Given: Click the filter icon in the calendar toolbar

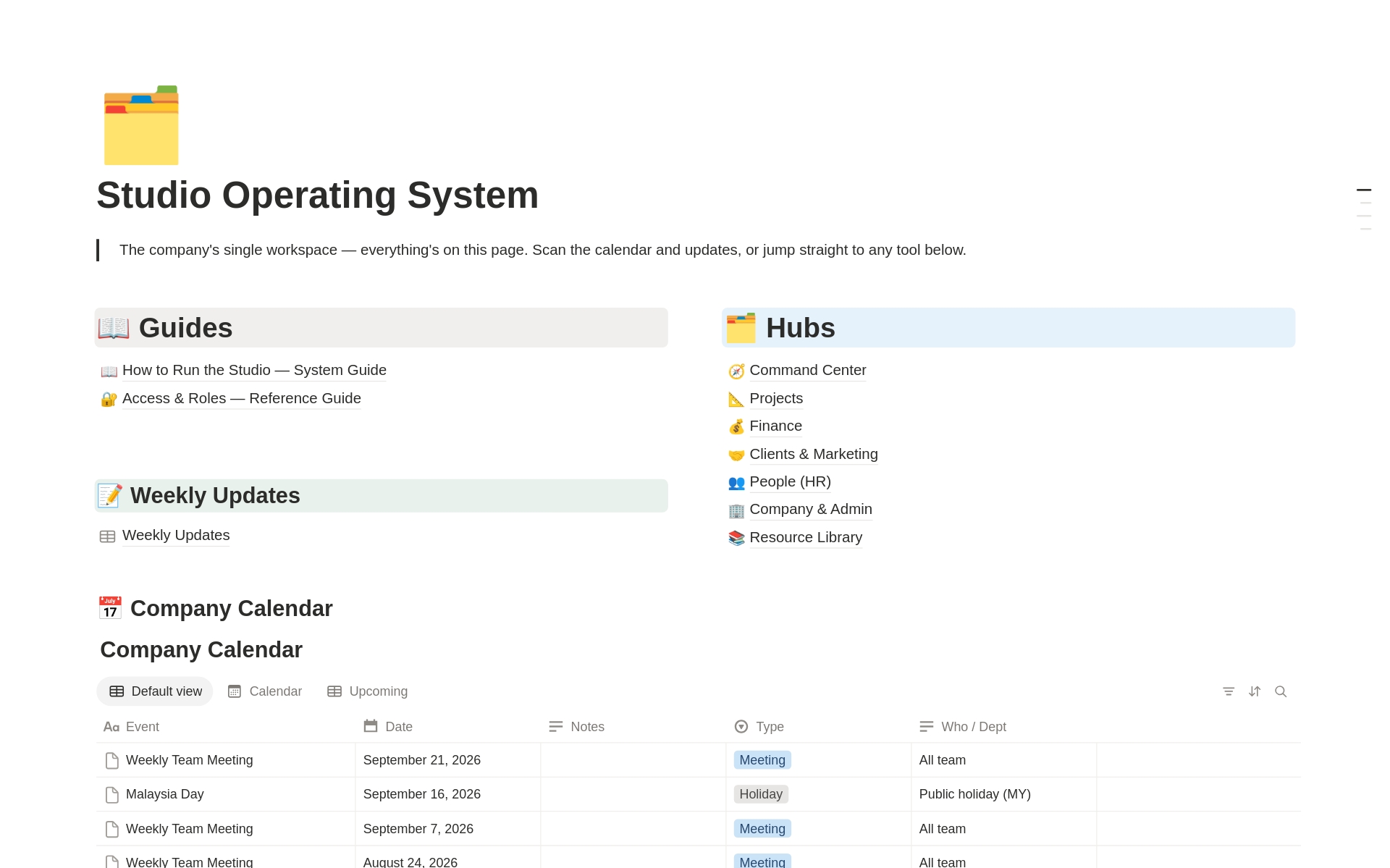Looking at the screenshot, I should click(1229, 691).
